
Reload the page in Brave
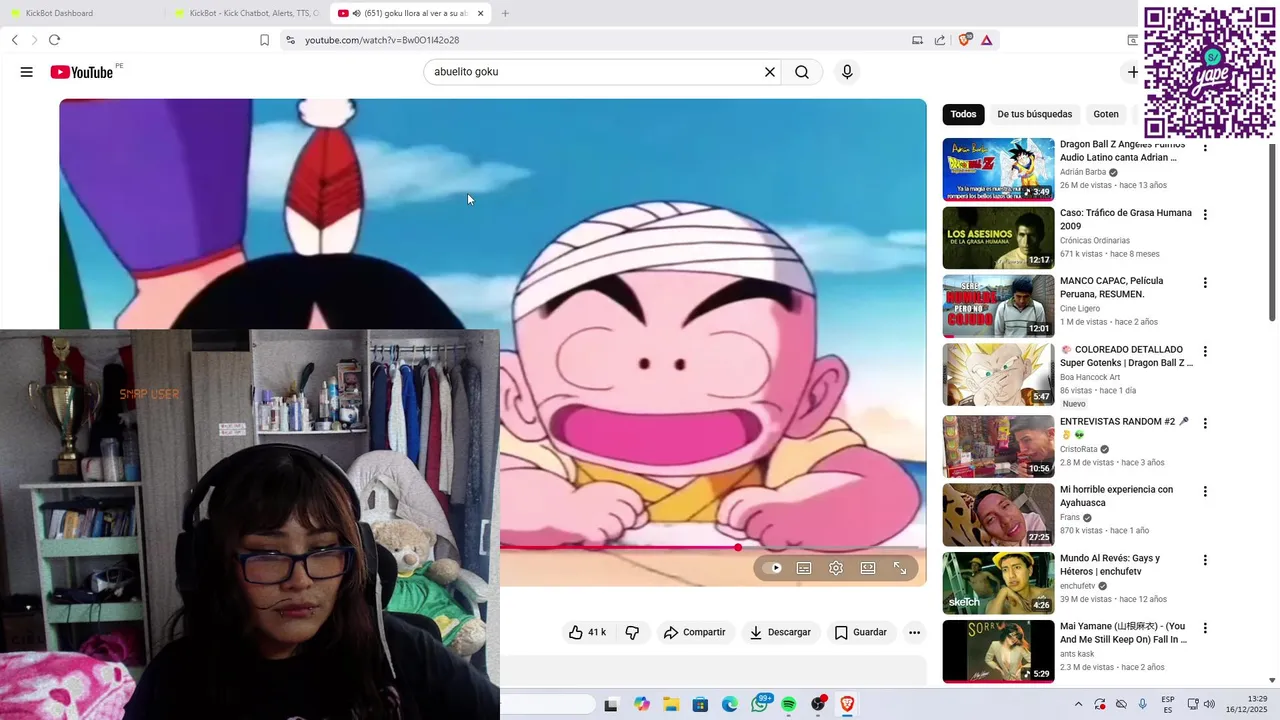coord(54,40)
